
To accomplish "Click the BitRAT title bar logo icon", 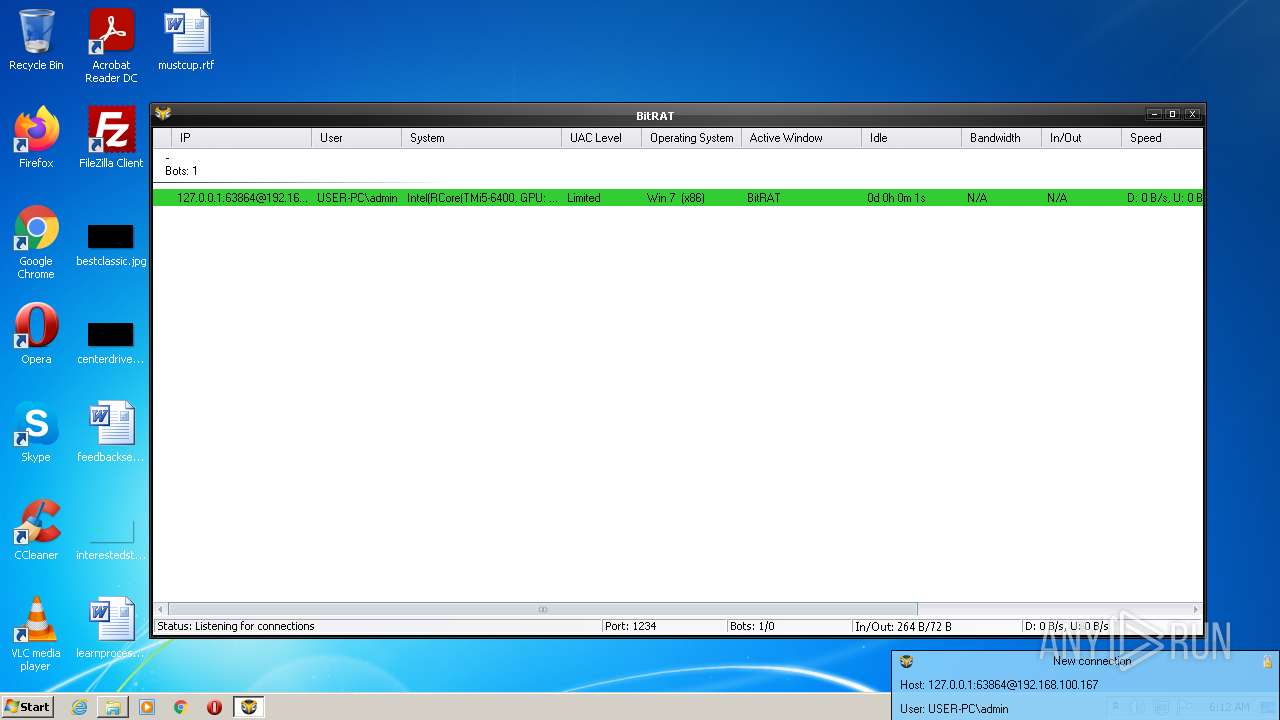I will (x=163, y=114).
